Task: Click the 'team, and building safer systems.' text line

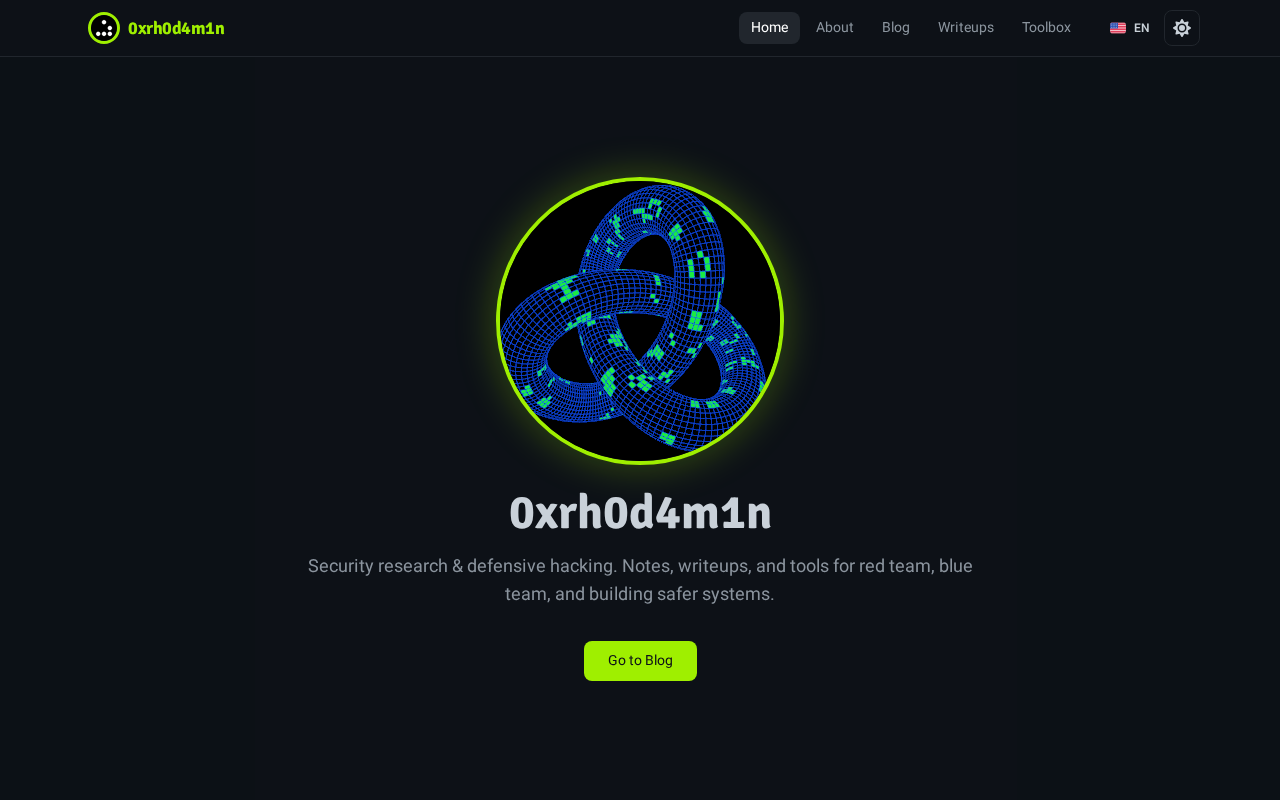Action: coord(640,594)
